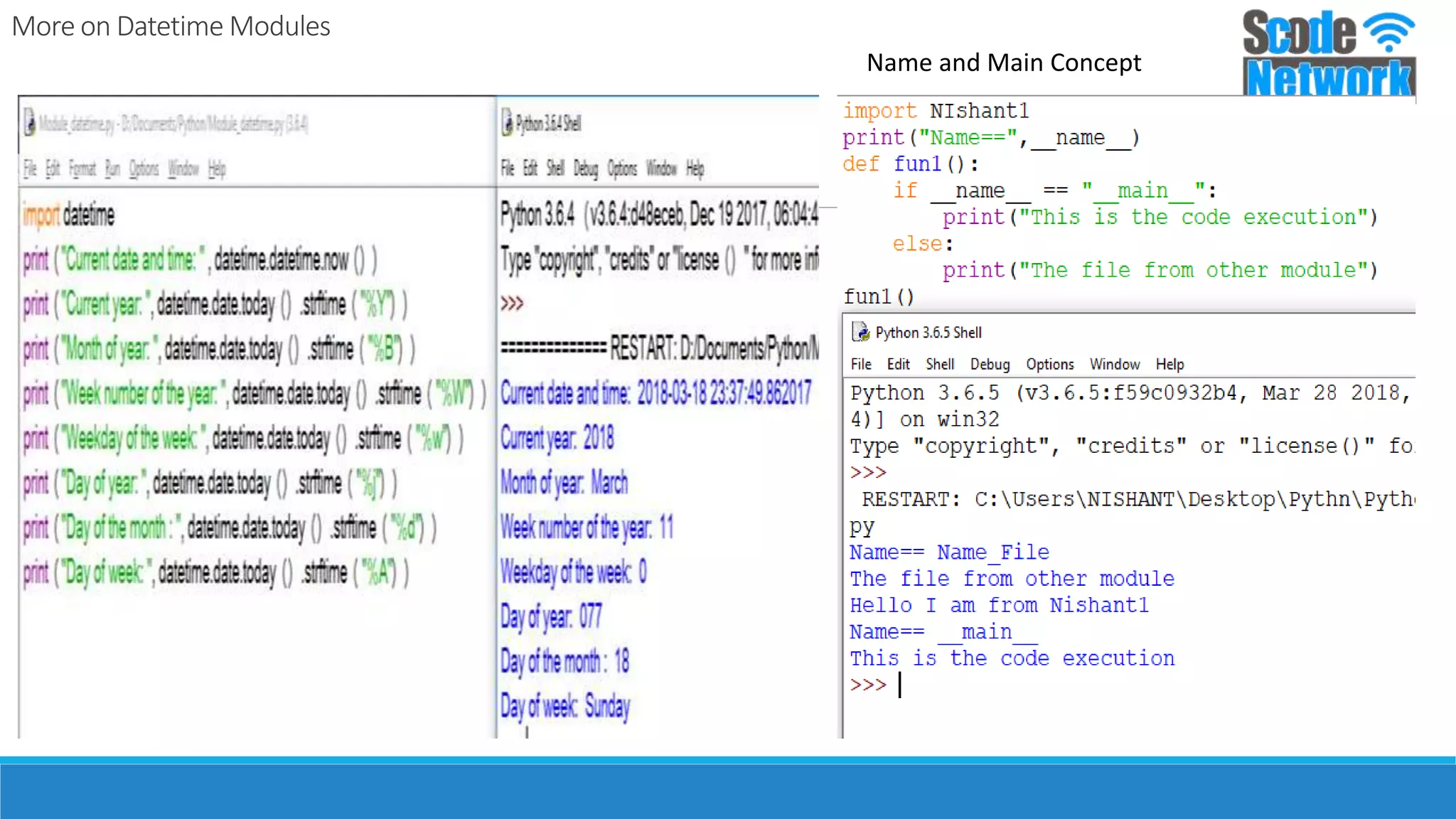Open File menu in Python 3.6.4 Shell
The height and width of the screenshot is (819, 1456).
tap(508, 168)
